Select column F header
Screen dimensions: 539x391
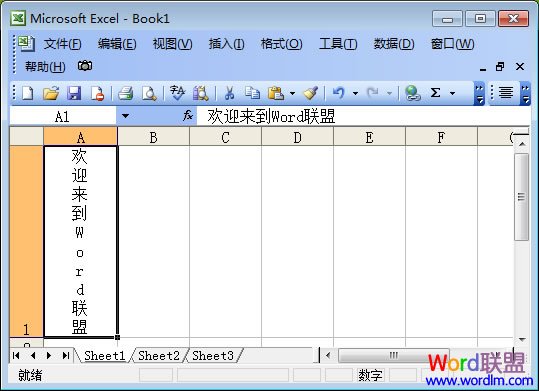click(x=441, y=137)
